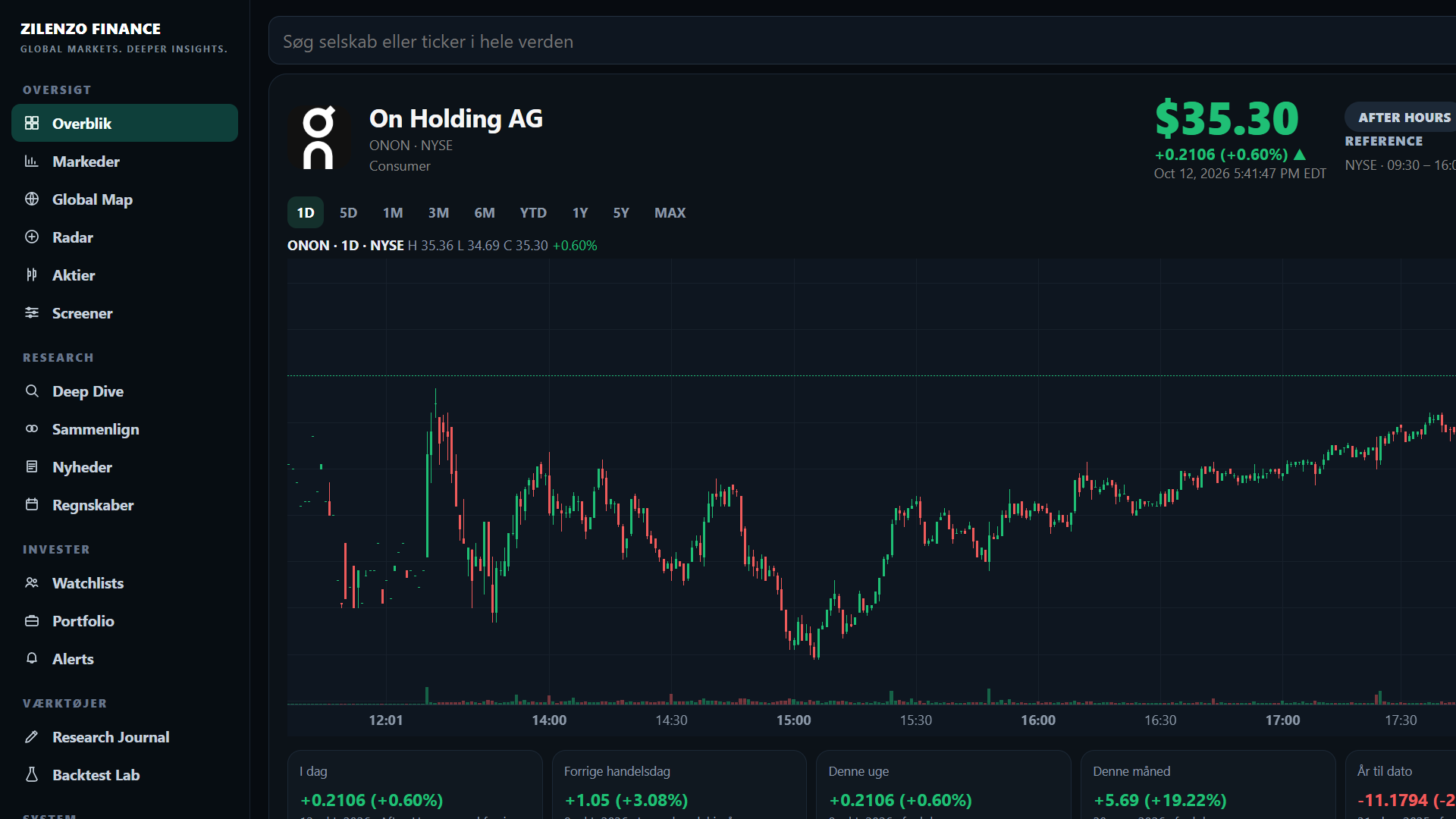Click the 'ONON · NYSE' ticker text

[x=411, y=145]
